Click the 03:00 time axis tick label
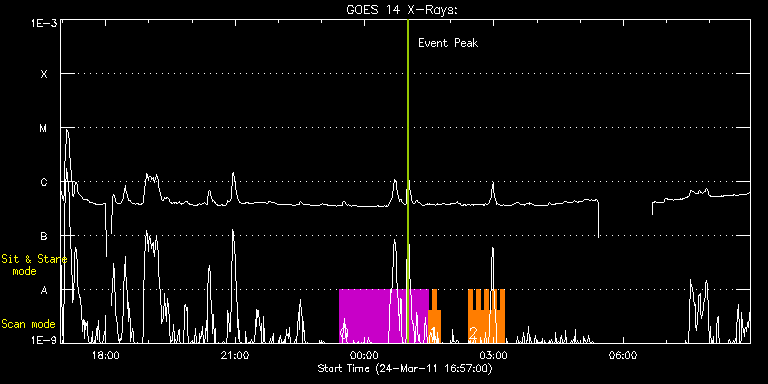Screen dimensions: 768x384 pyautogui.click(x=493, y=355)
